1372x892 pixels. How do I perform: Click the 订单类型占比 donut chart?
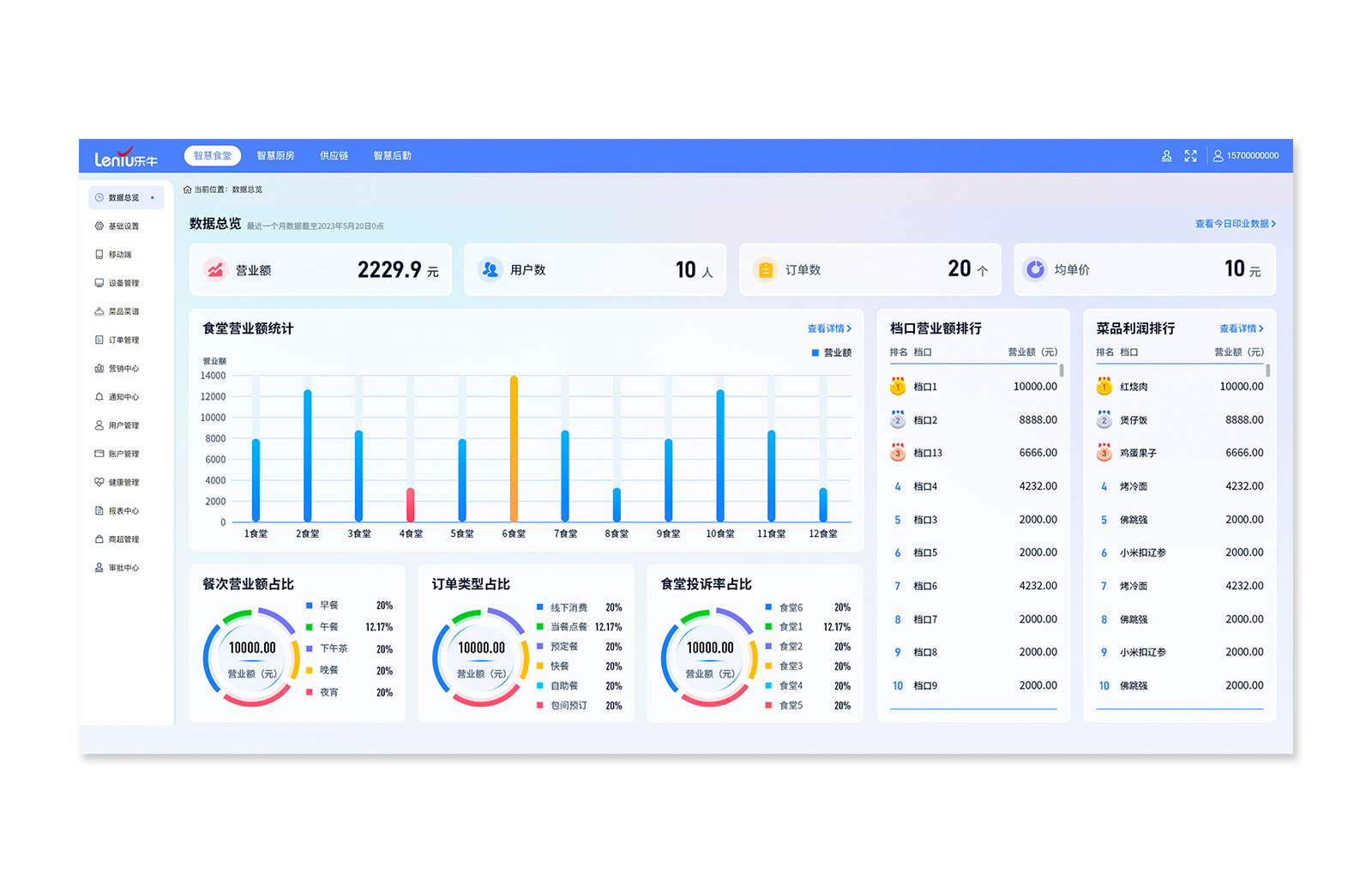coord(481,658)
